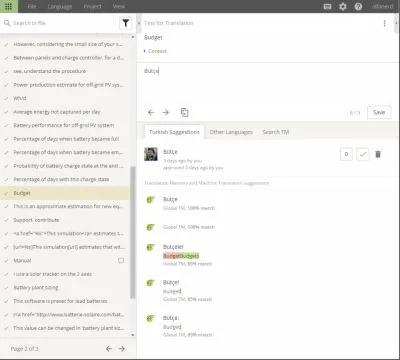Image resolution: width=400 pixels, height=360 pixels.
Task: Click the comment icon on Manual row
Action: [121, 260]
